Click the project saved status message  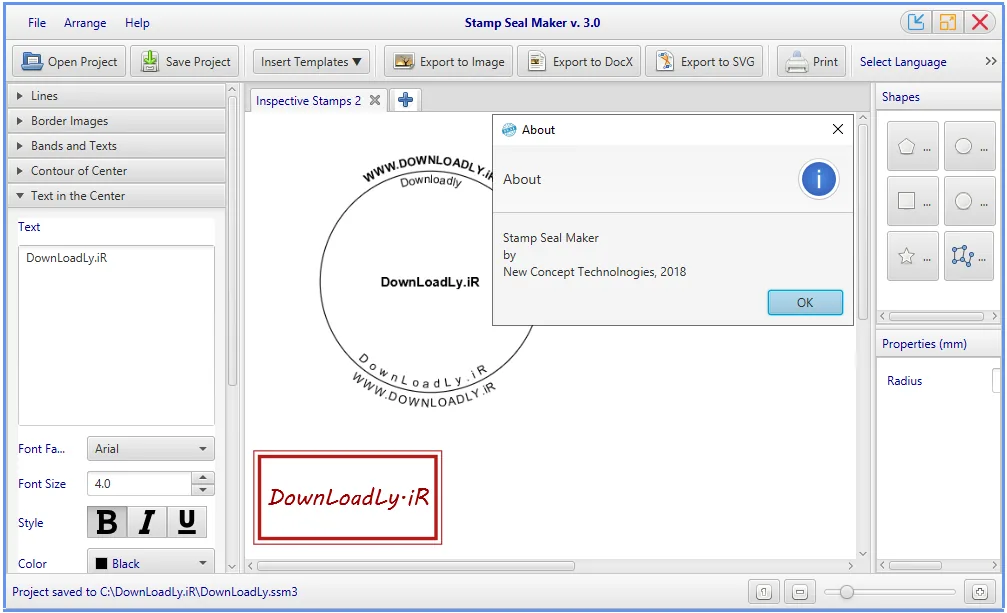(x=155, y=592)
